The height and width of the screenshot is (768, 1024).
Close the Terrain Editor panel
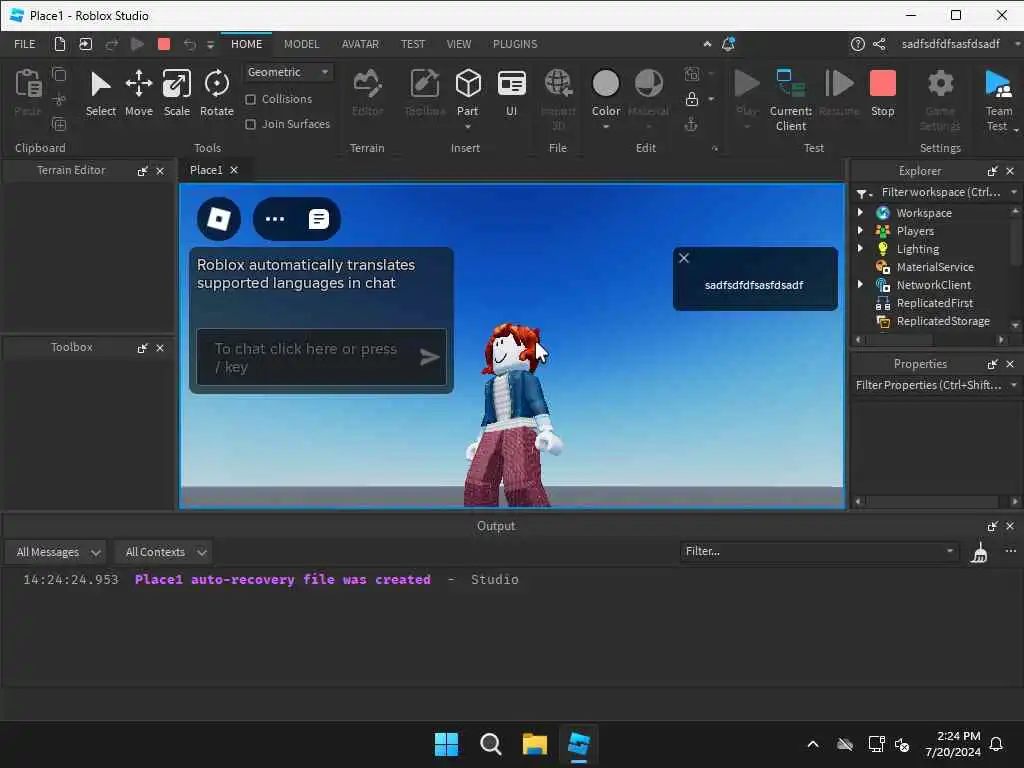pos(160,171)
